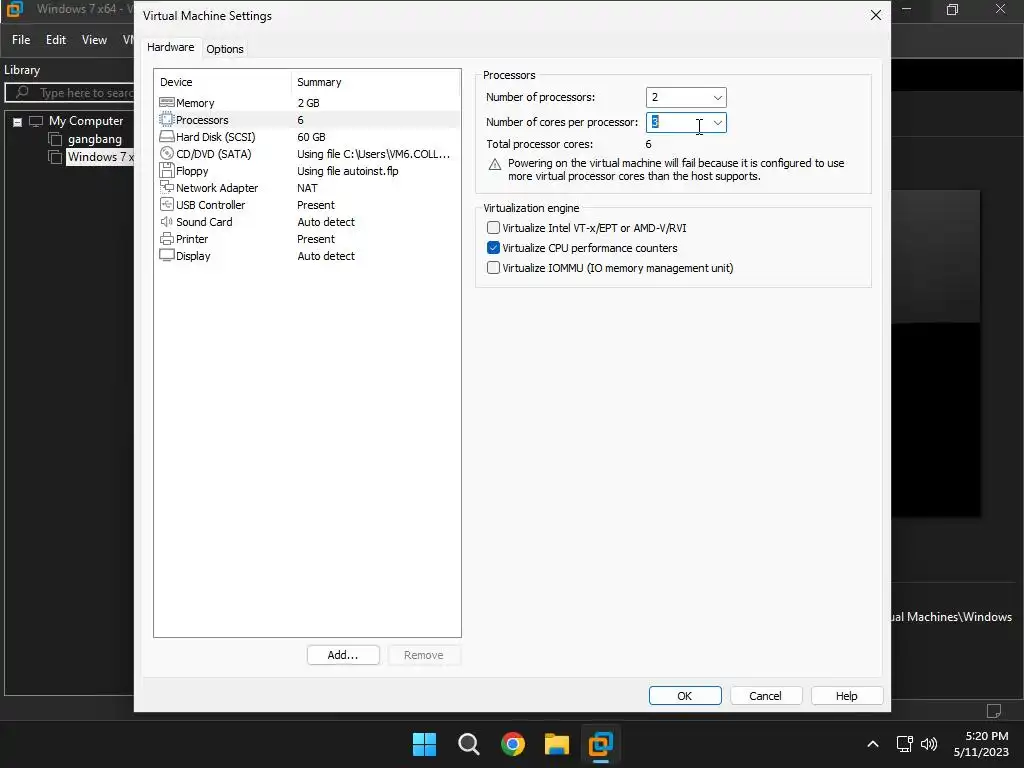Open the Windows Start button
The image size is (1024, 768).
(424, 744)
